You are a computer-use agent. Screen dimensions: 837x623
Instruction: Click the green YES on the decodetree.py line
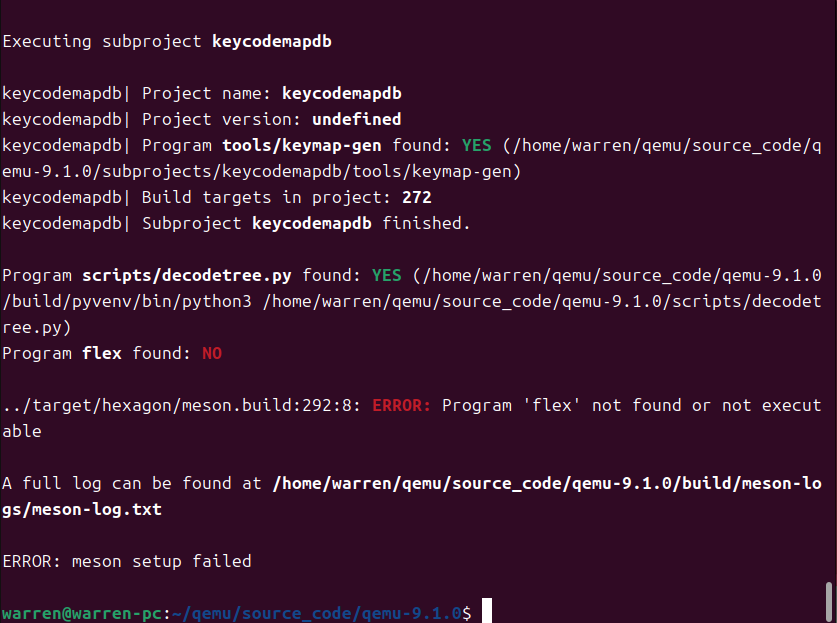point(386,275)
